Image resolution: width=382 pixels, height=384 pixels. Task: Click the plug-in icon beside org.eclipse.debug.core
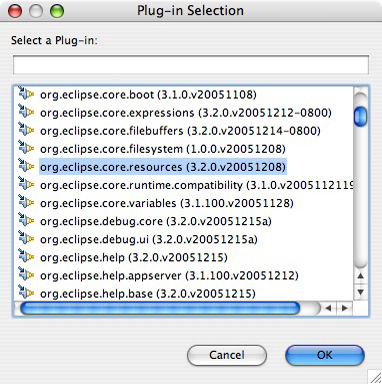26,221
